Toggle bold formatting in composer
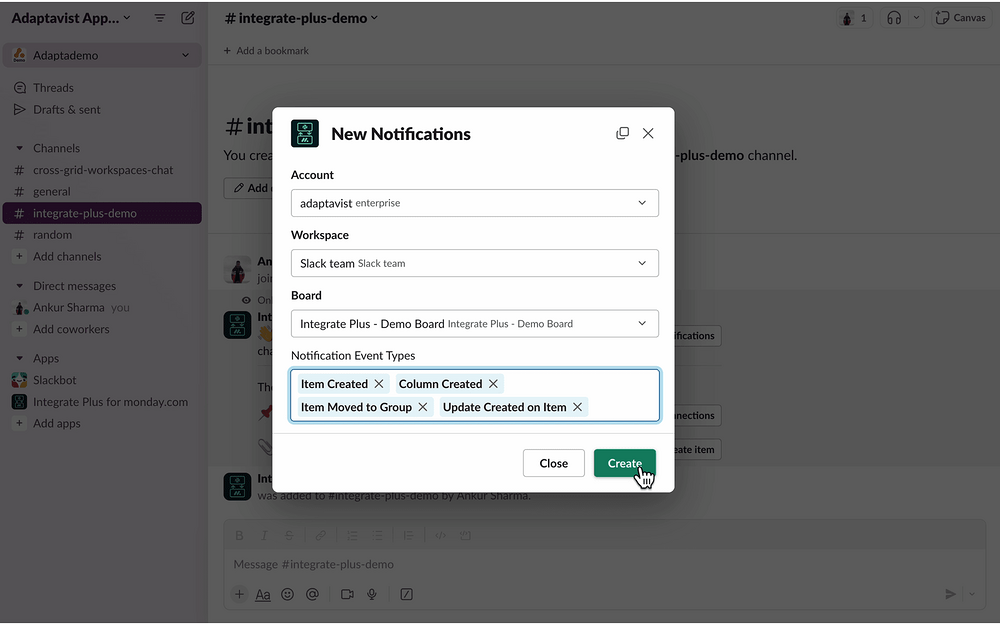 point(239,536)
